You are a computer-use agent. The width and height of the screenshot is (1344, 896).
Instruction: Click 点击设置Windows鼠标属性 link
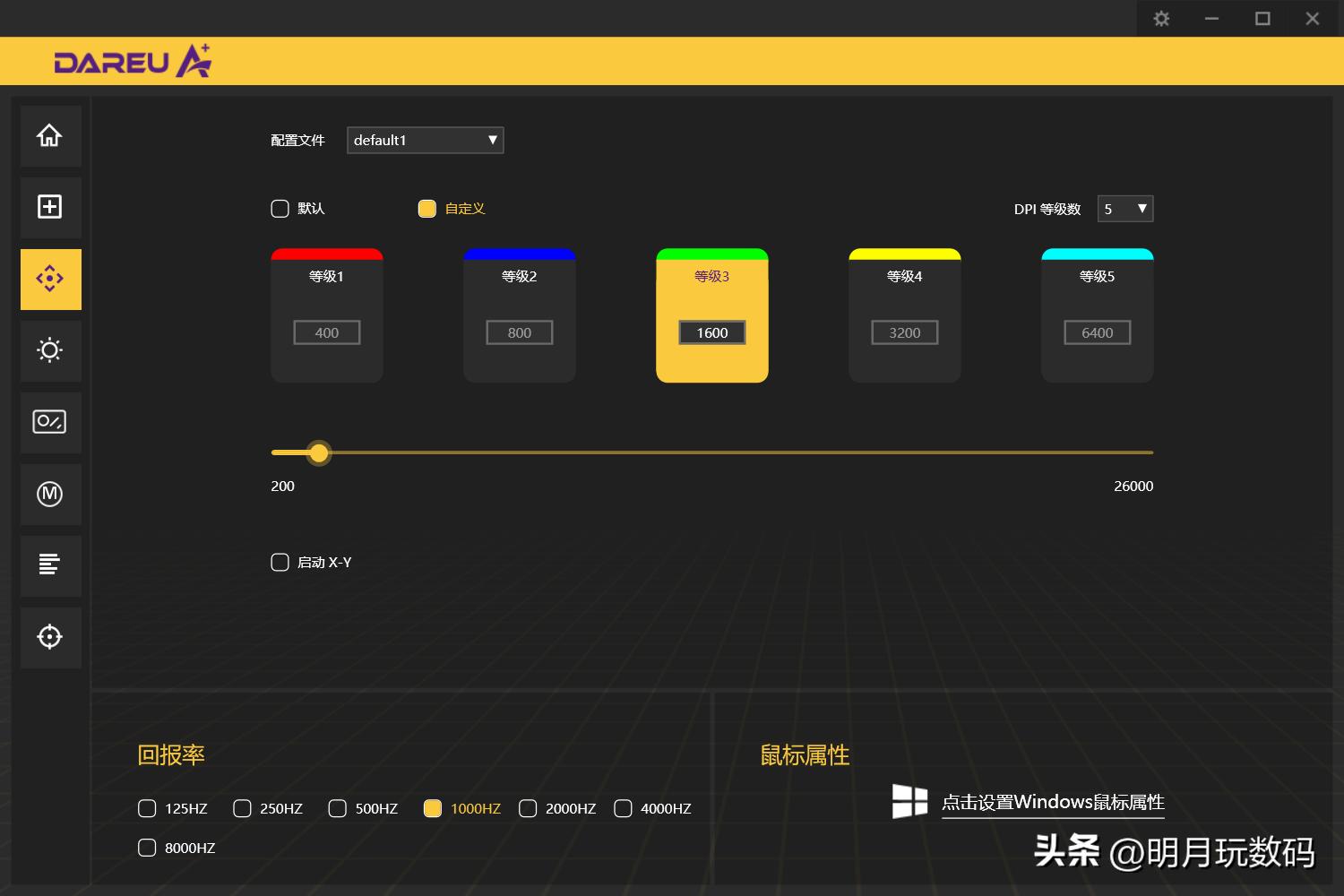(1052, 802)
